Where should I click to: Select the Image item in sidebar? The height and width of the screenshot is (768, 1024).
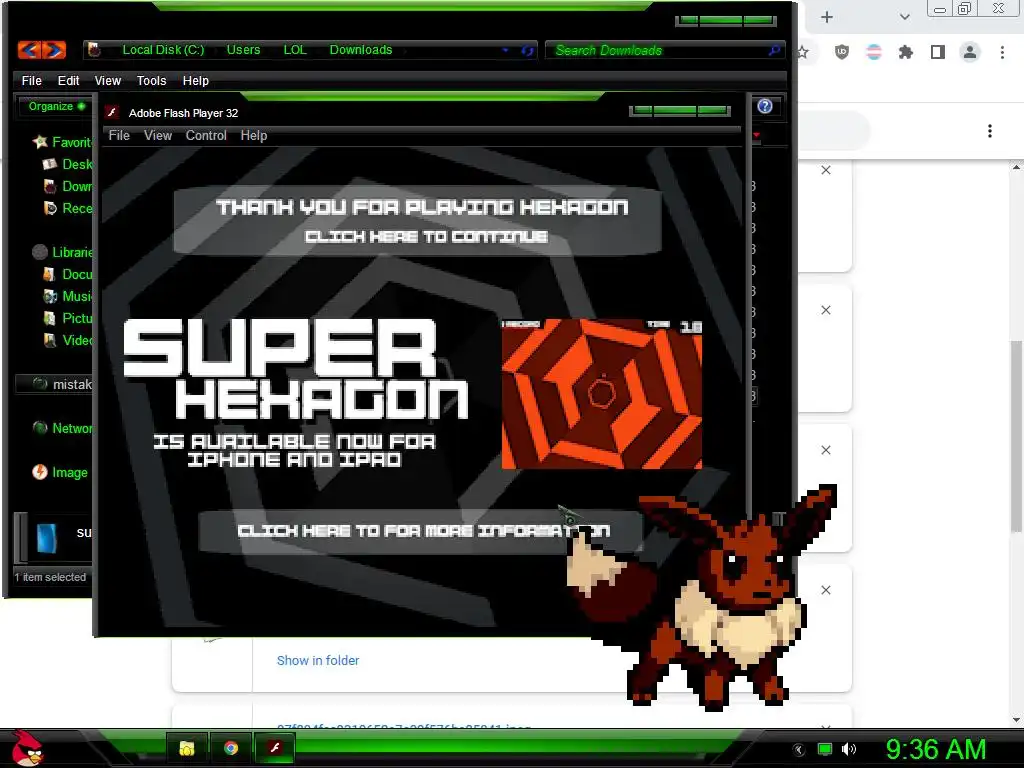coord(60,472)
